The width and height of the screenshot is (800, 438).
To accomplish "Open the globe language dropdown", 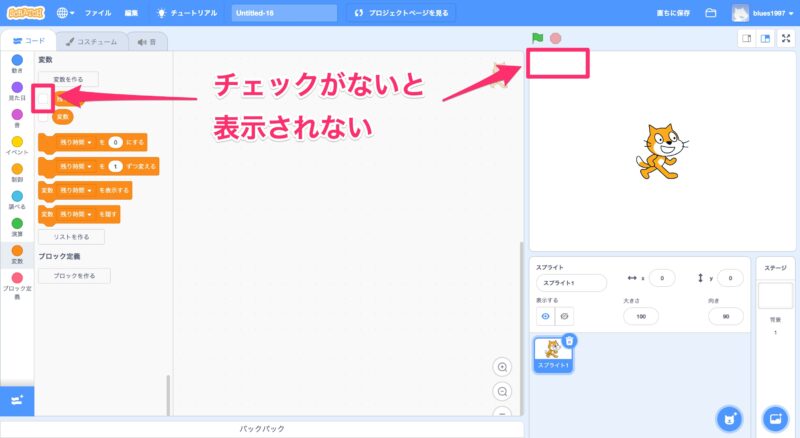I will point(66,13).
